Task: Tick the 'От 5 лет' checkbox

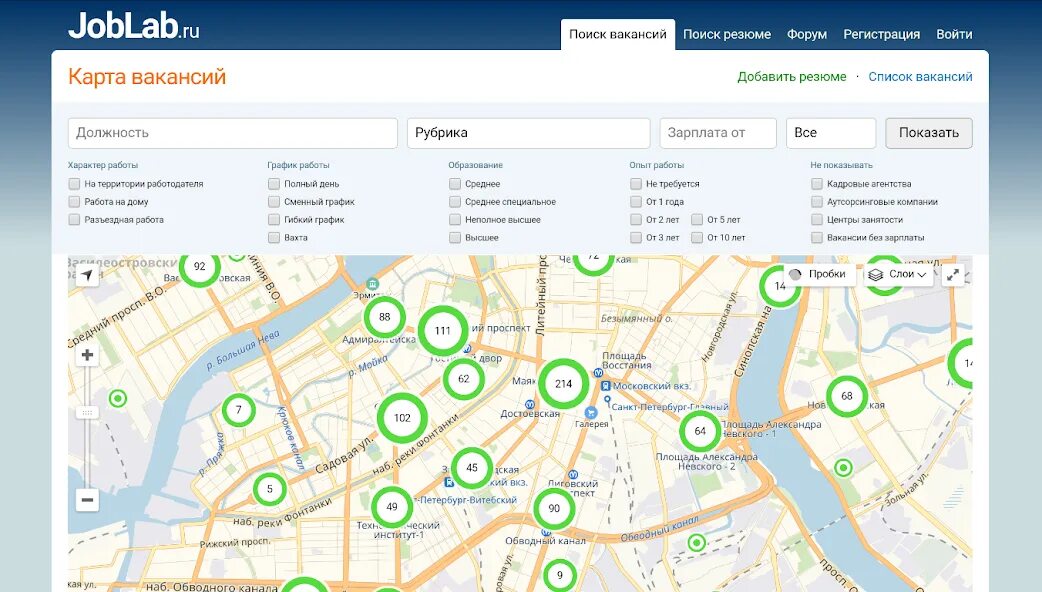Action: (x=697, y=219)
